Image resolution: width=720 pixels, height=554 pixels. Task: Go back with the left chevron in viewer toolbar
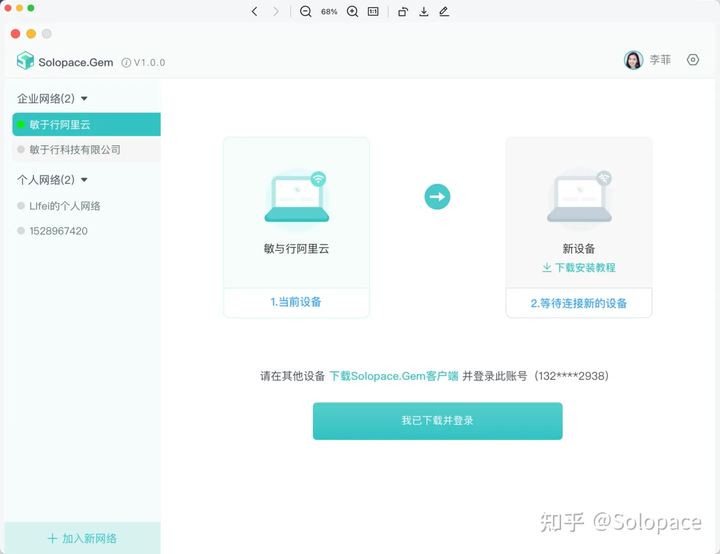click(254, 11)
